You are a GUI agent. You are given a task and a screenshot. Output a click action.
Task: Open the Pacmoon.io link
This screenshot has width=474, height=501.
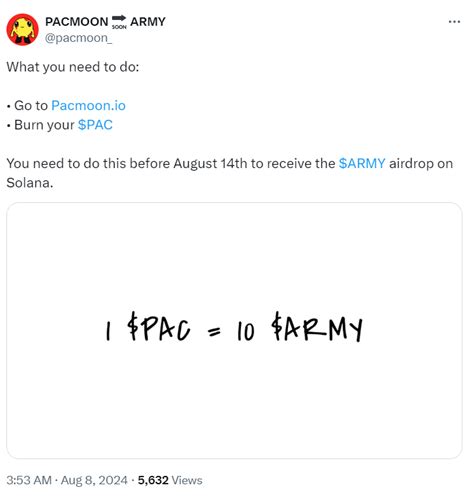coord(88,106)
